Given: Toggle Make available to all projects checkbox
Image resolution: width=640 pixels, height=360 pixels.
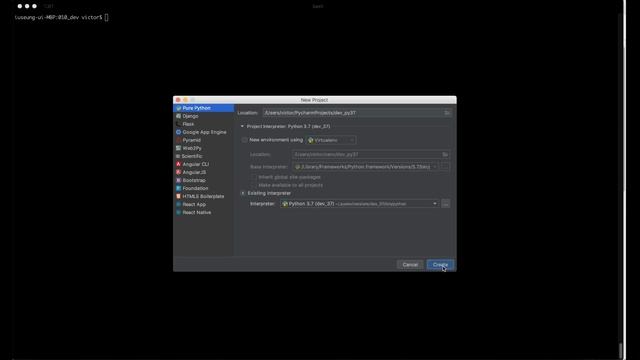Looking at the screenshot, I should (253, 185).
